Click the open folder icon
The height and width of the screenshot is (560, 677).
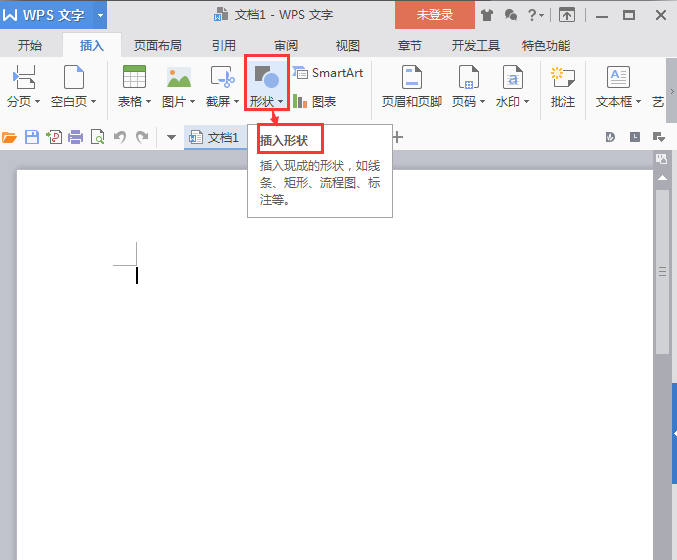coord(9,138)
